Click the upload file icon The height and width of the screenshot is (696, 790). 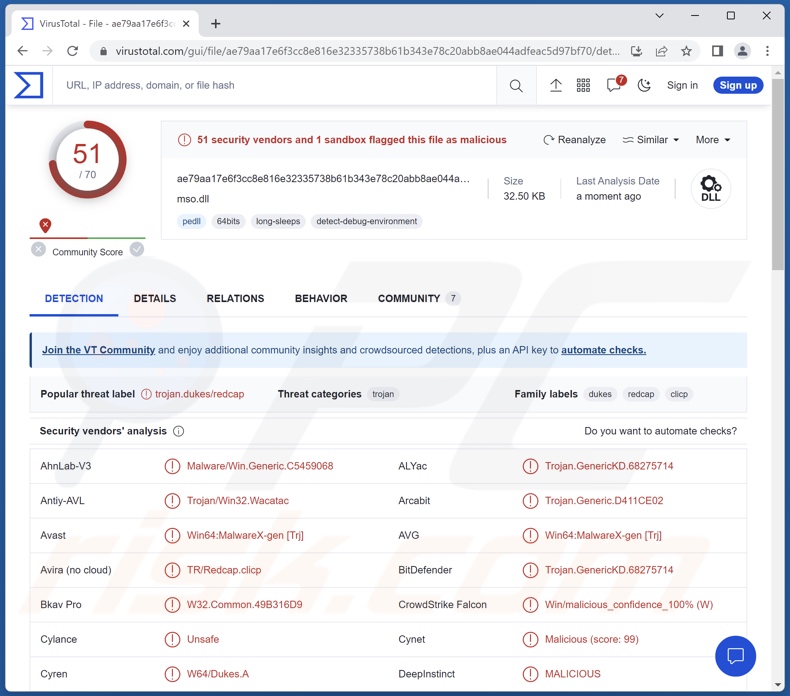[x=556, y=86]
